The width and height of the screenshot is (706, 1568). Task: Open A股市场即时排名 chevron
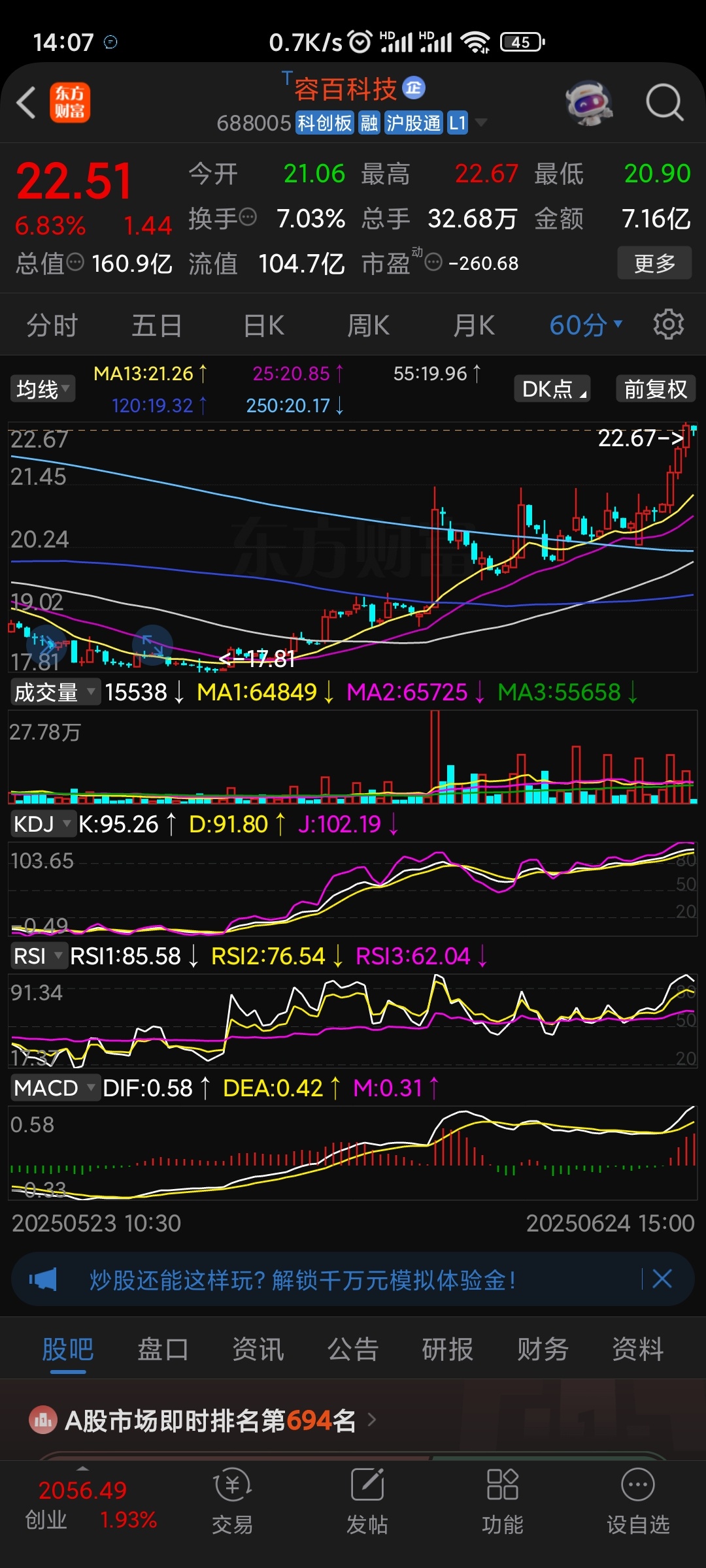[x=372, y=1420]
